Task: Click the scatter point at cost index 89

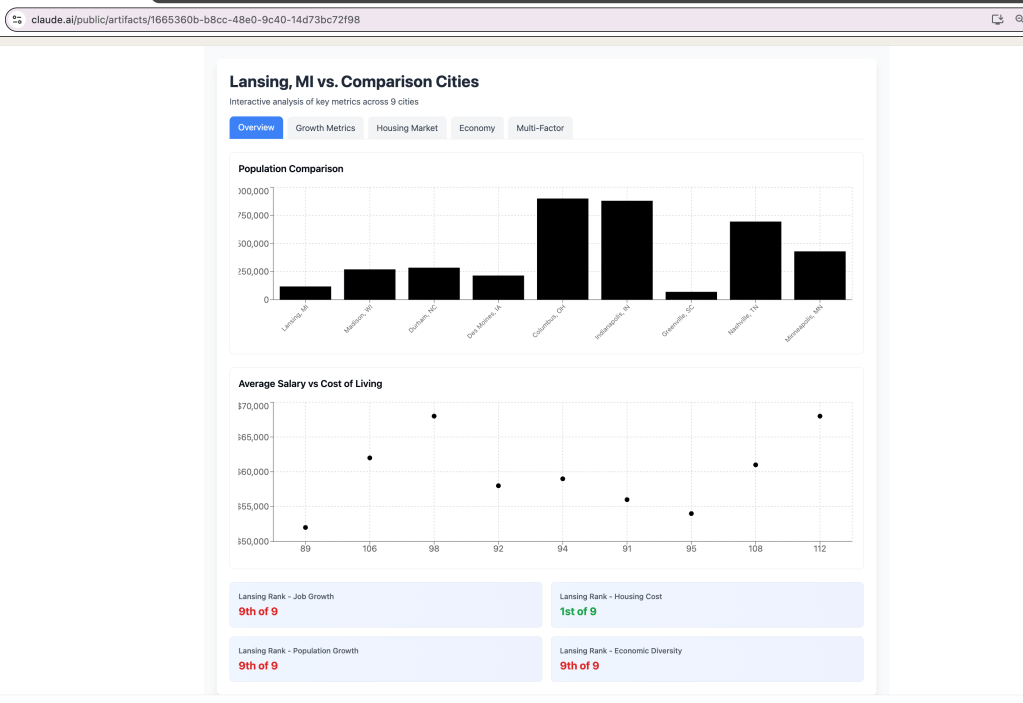Action: 305,527
